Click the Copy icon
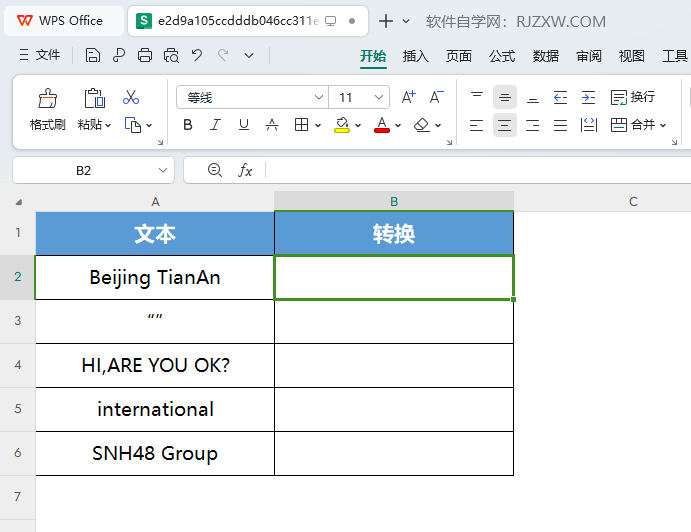Viewport: 691px width, 532px height. coord(133,125)
